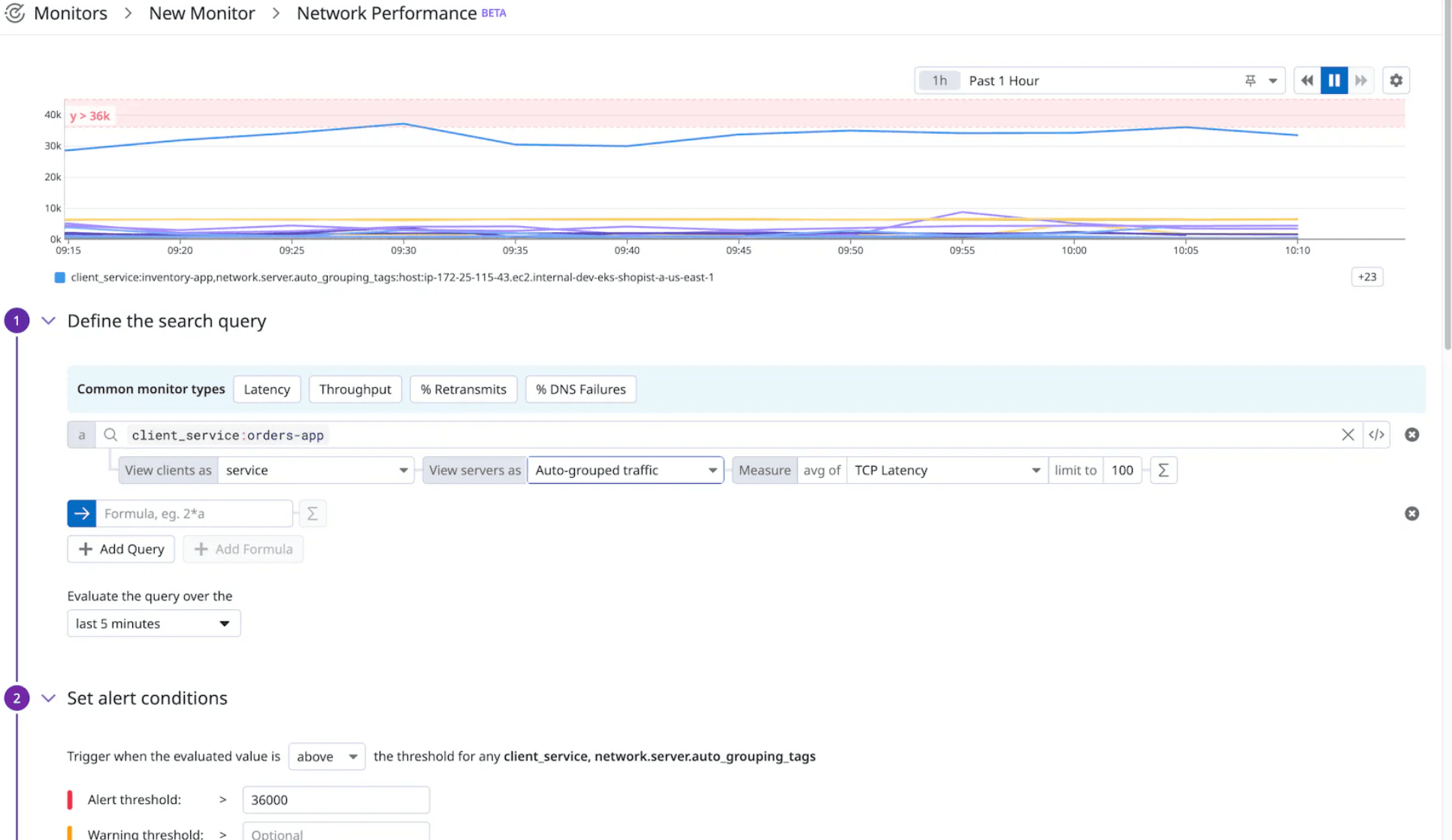Click the rewind time range icon

[1307, 80]
